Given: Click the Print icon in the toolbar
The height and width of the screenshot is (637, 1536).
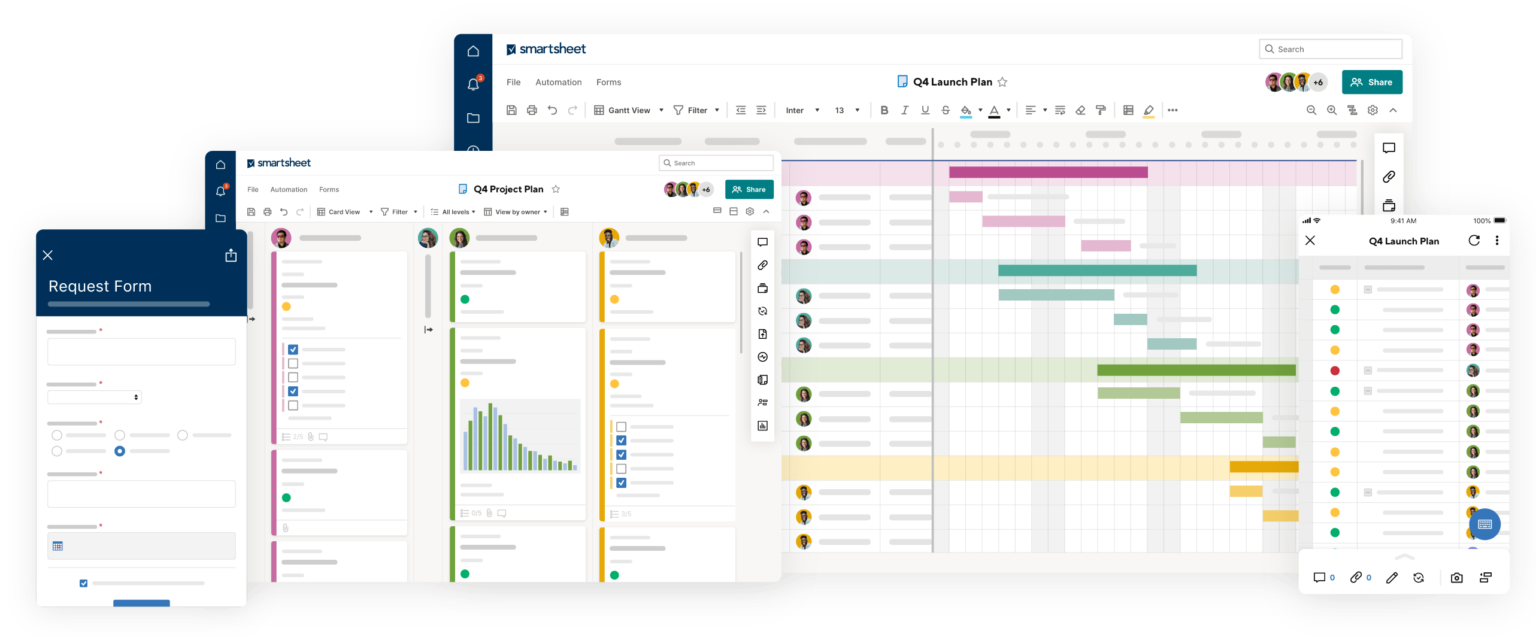Looking at the screenshot, I should point(532,110).
